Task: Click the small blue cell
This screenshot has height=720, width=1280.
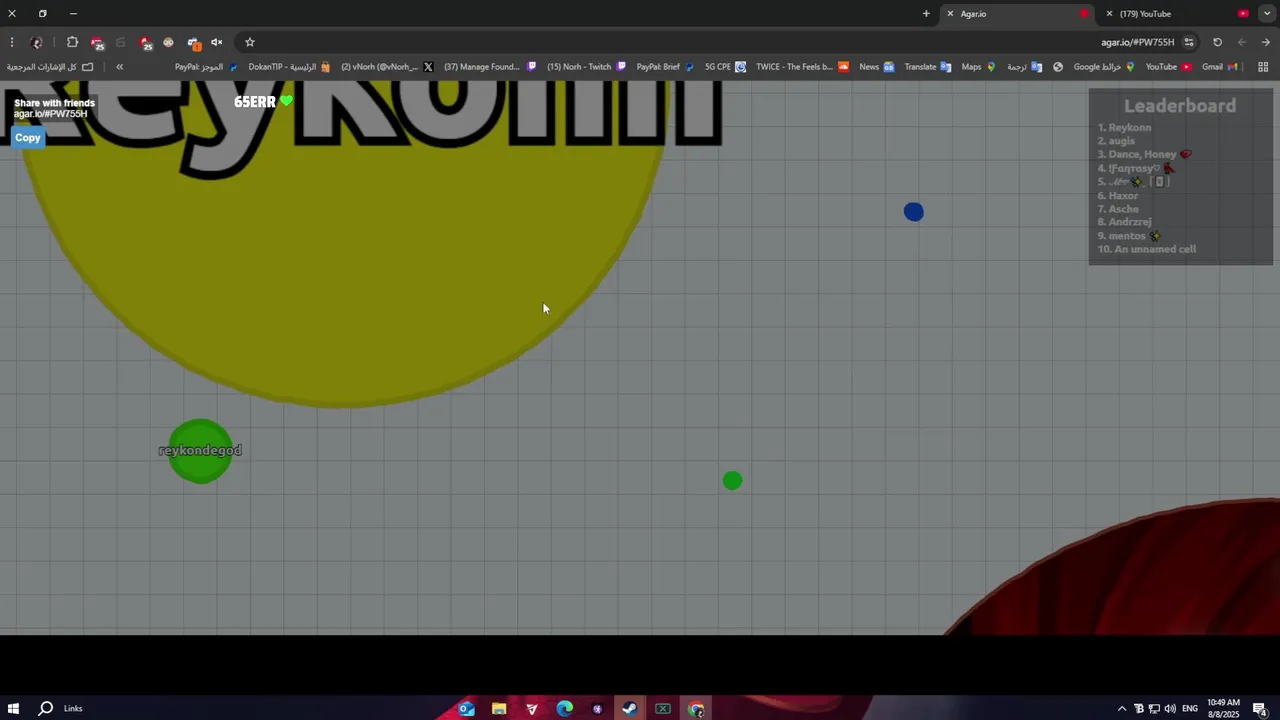Action: [914, 212]
